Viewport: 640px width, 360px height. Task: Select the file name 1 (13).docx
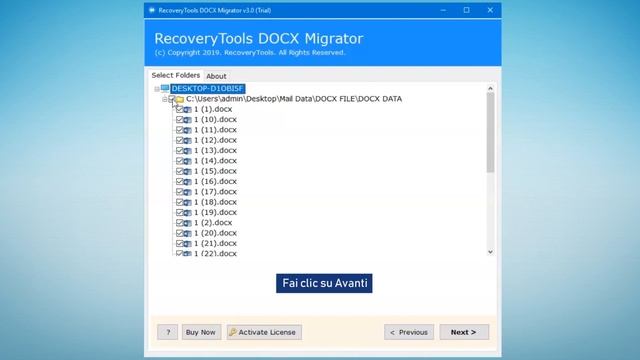point(215,150)
